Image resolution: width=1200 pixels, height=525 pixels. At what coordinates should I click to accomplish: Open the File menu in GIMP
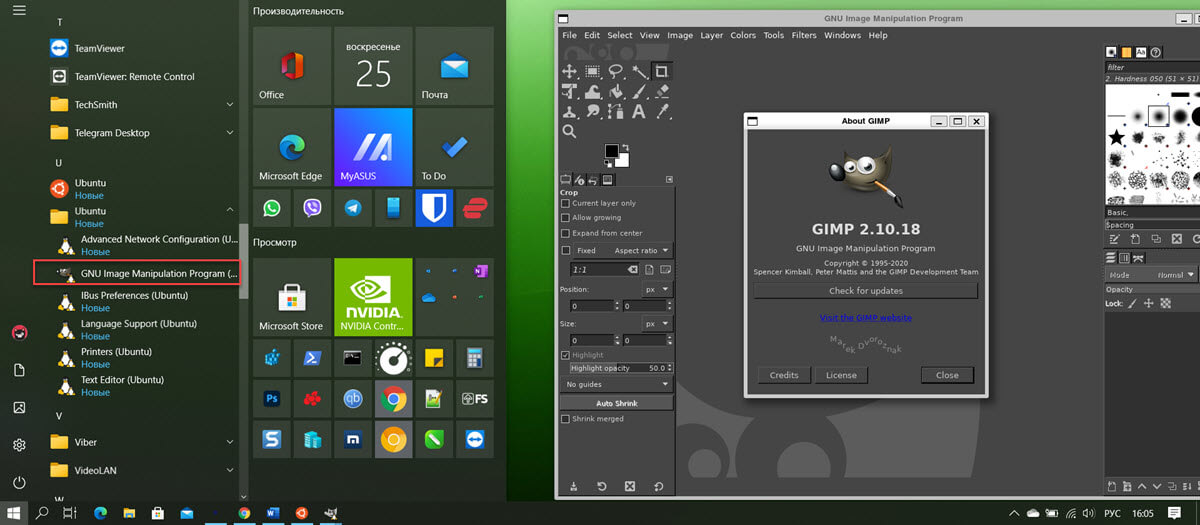569,35
